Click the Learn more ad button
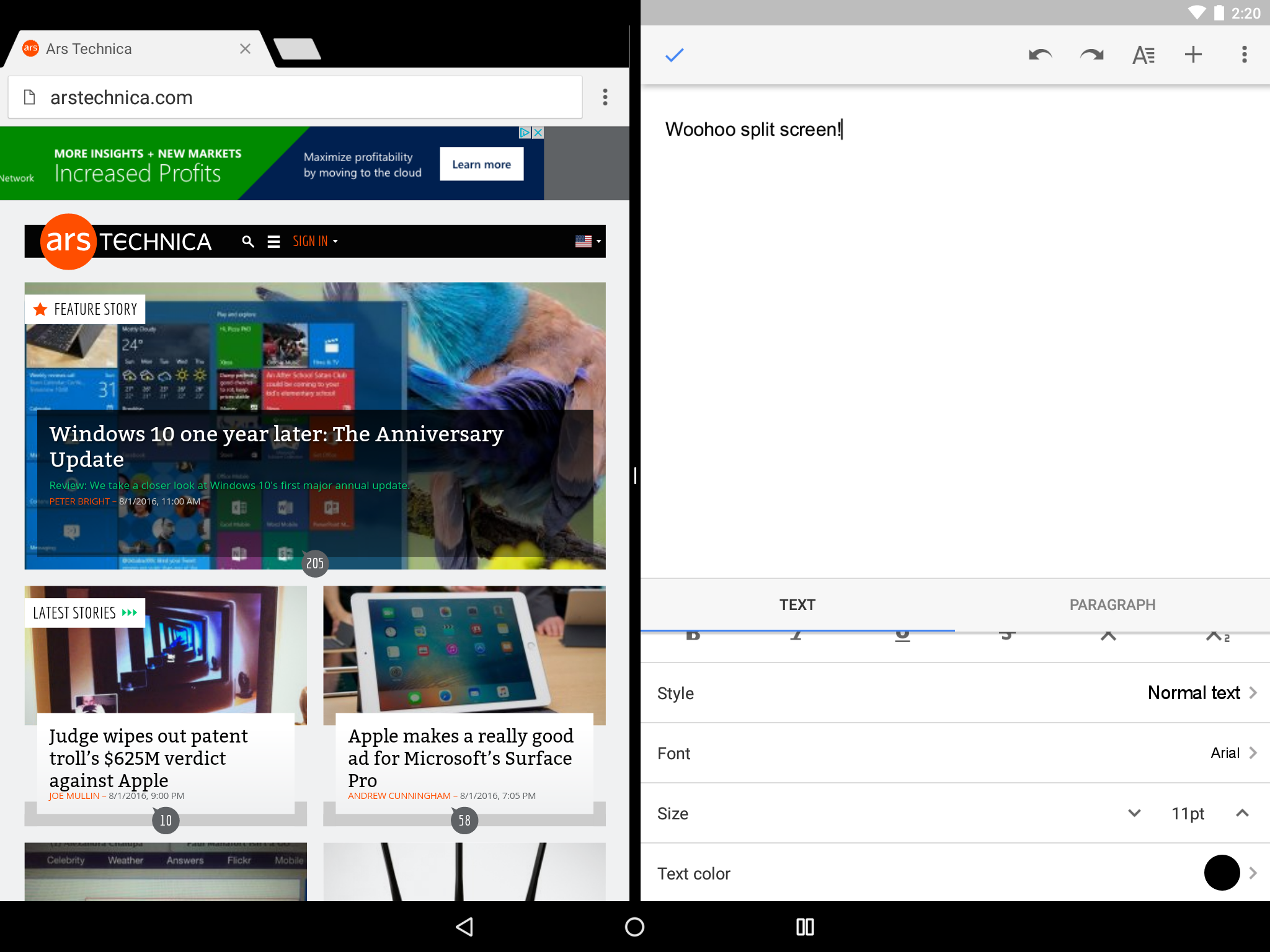 (481, 164)
